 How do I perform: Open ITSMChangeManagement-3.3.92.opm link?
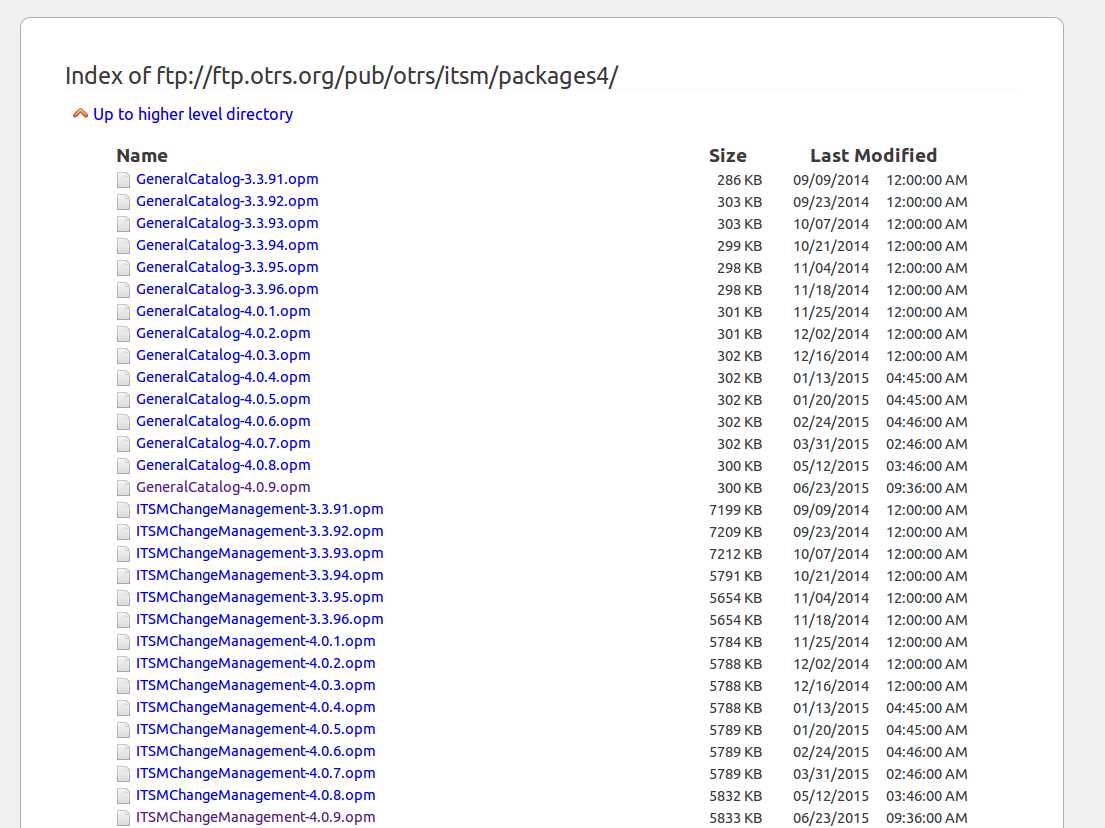(x=259, y=531)
